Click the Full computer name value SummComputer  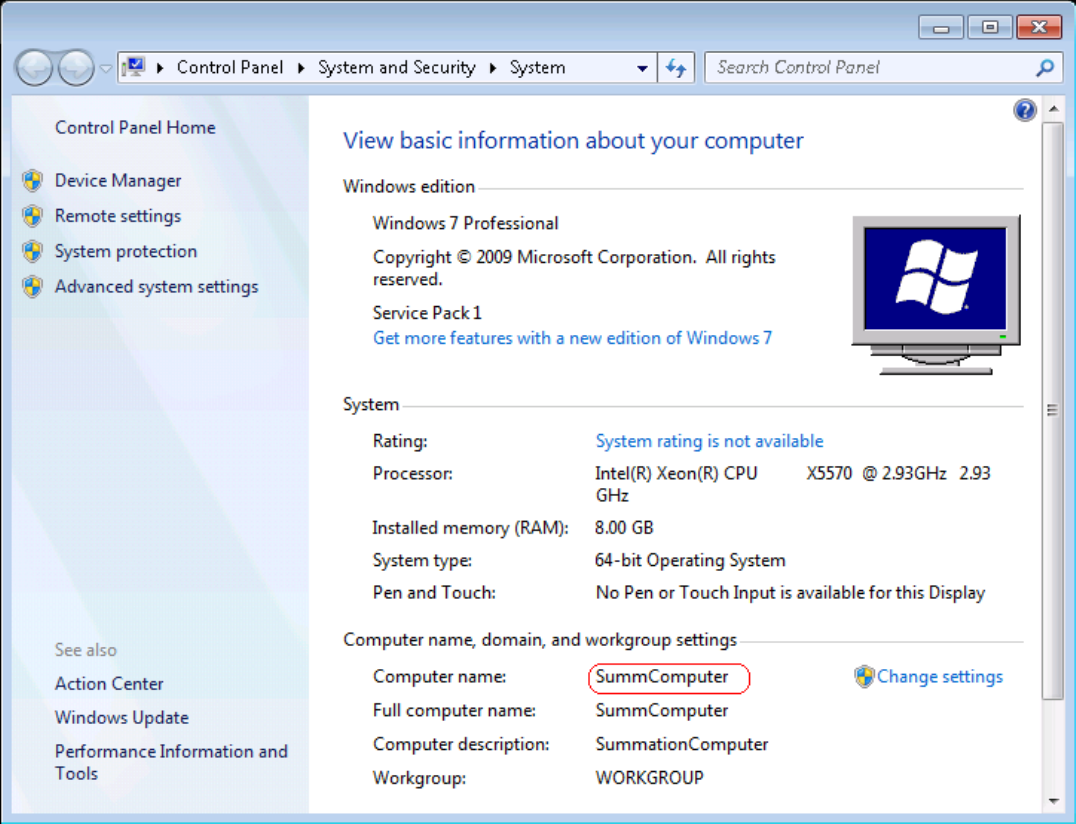coord(662,711)
